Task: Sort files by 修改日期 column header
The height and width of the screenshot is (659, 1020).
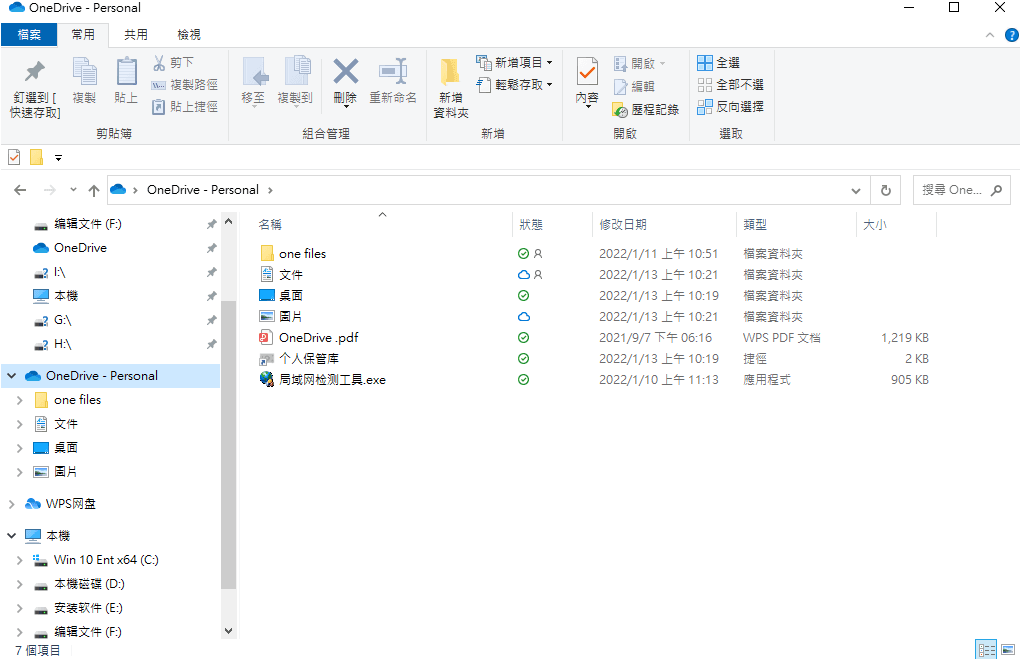Action: point(623,225)
